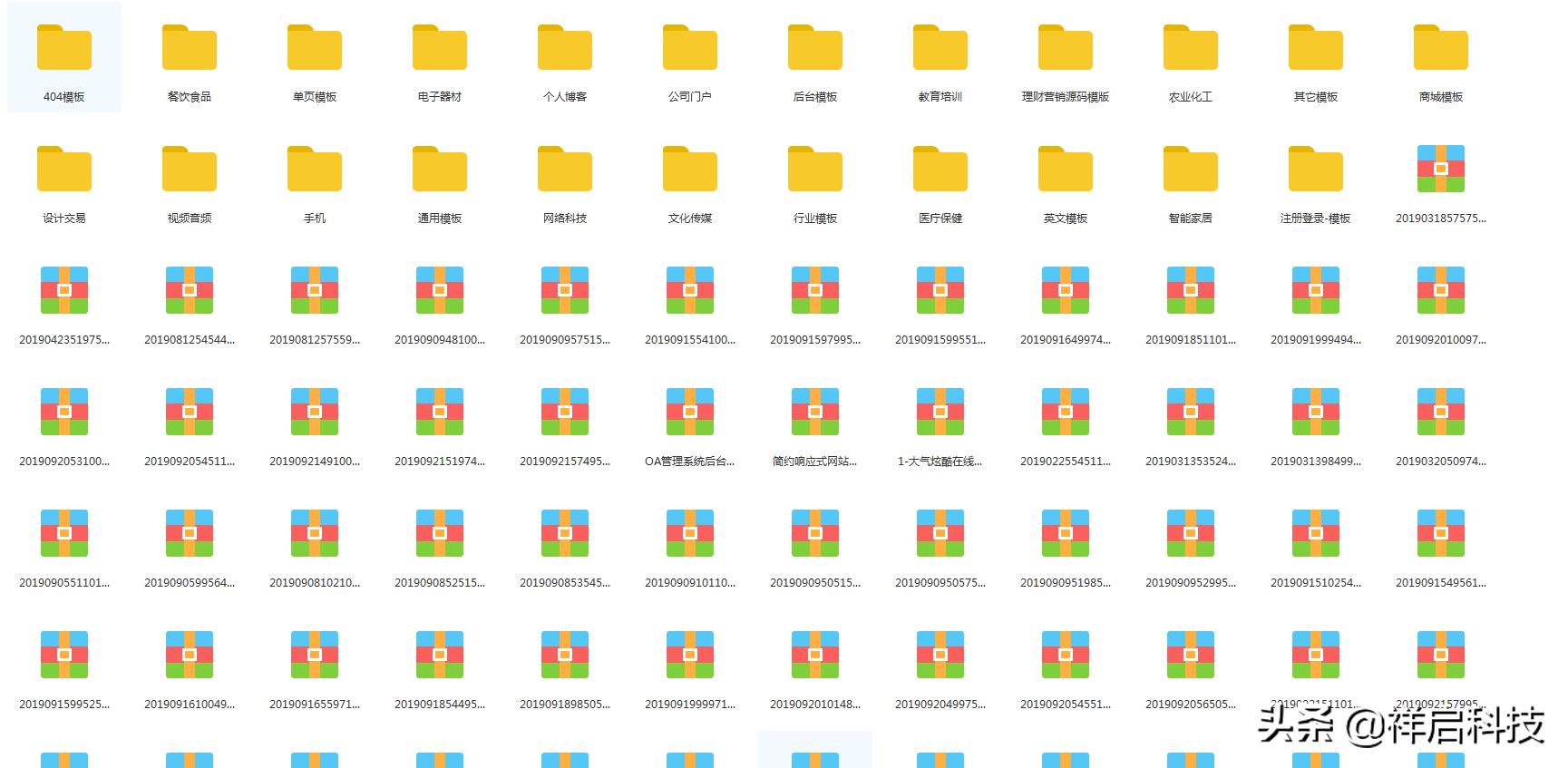Screen dimensions: 1568x768
Task: Select the 2019092157495... archive icon
Action: pyautogui.click(x=565, y=412)
